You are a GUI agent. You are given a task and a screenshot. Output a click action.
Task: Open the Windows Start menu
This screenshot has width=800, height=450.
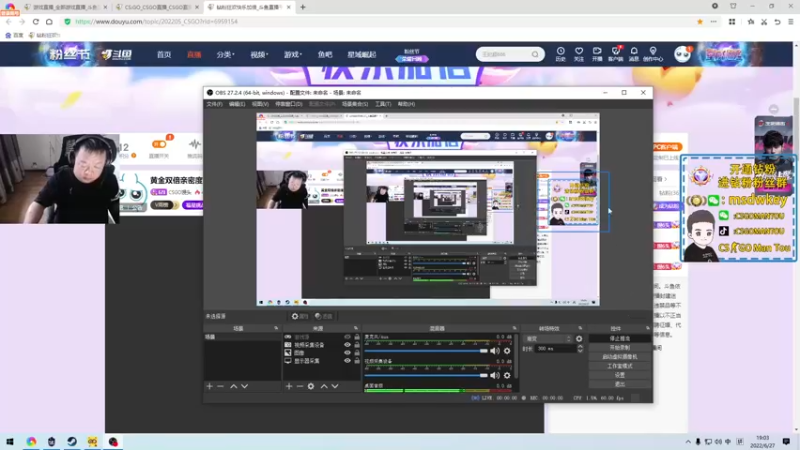[10, 441]
